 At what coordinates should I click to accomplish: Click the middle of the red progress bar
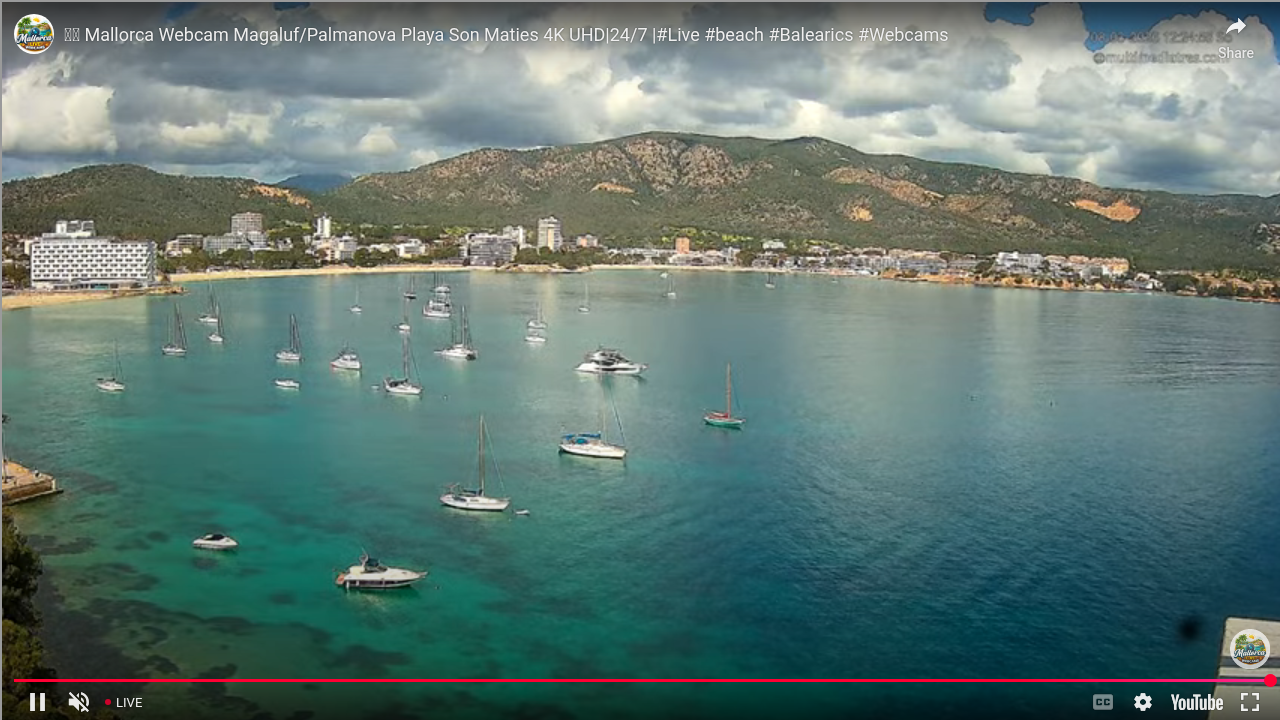click(640, 680)
